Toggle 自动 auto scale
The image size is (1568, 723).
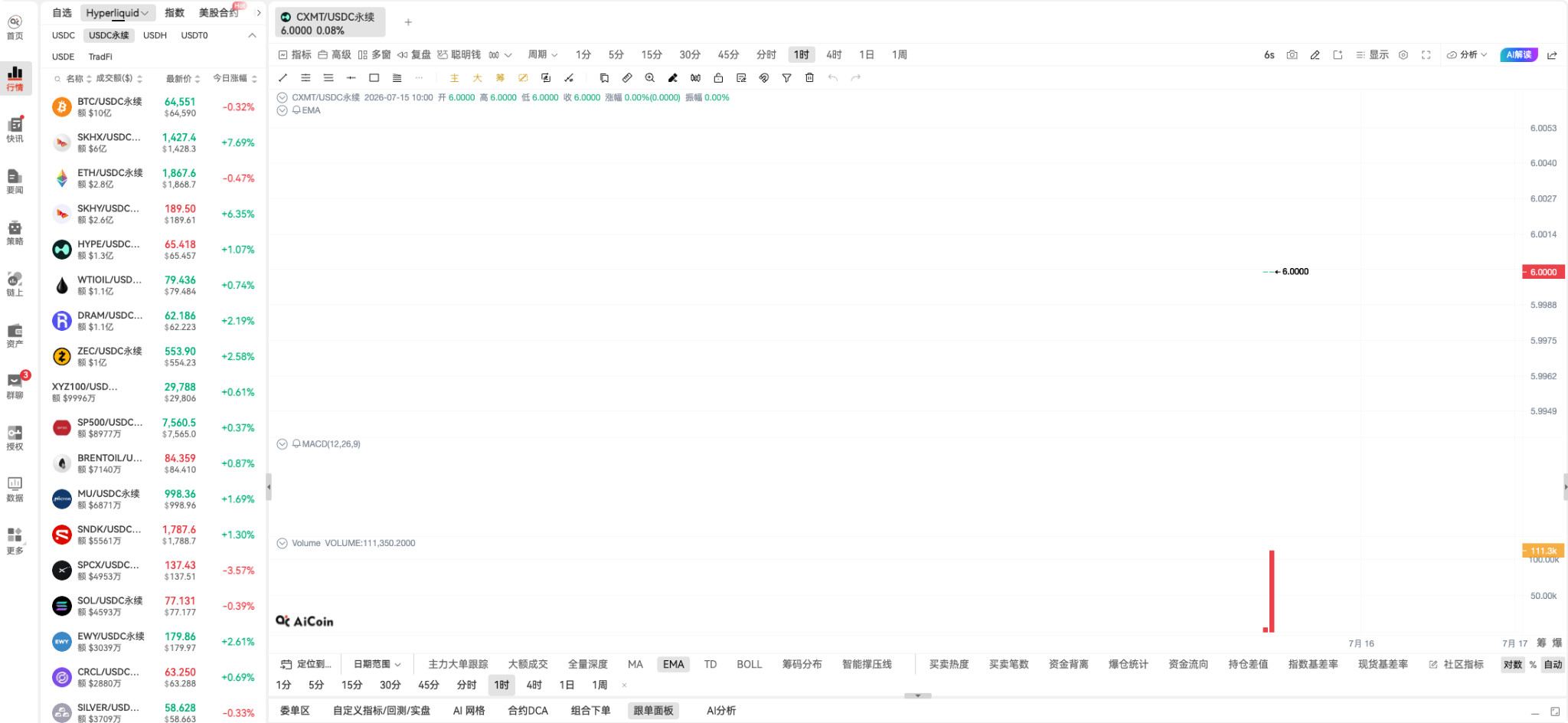1553,664
